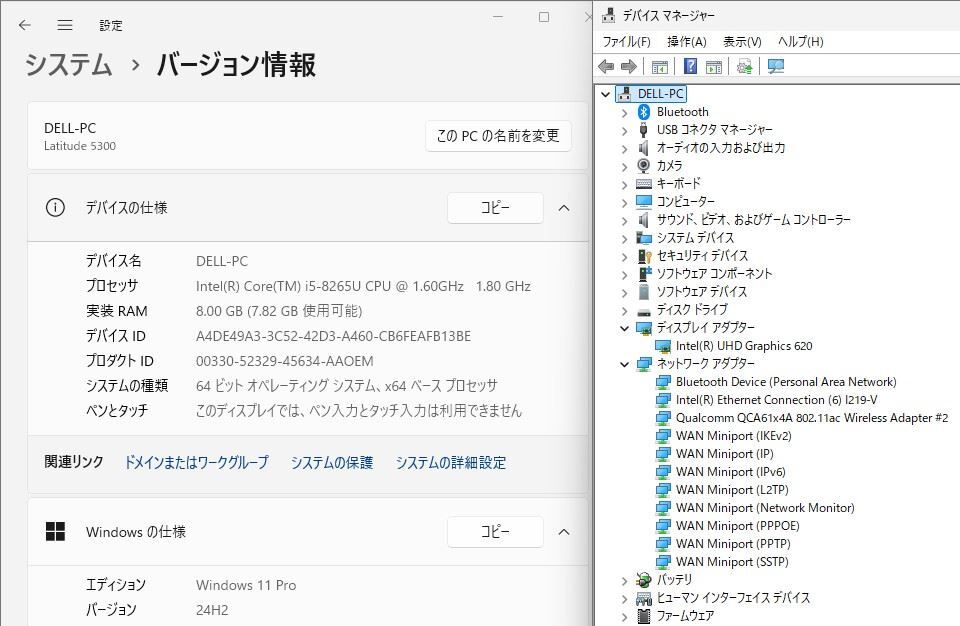Select WAN Miniport (IP) row
Viewport: 960px width, 626px height.
(724, 454)
